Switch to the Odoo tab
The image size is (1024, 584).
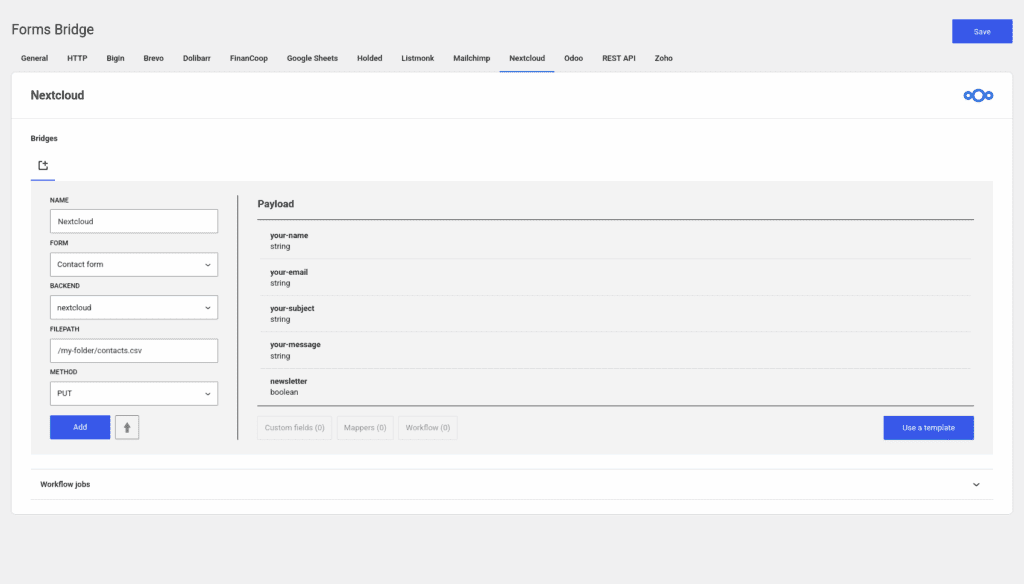click(573, 58)
